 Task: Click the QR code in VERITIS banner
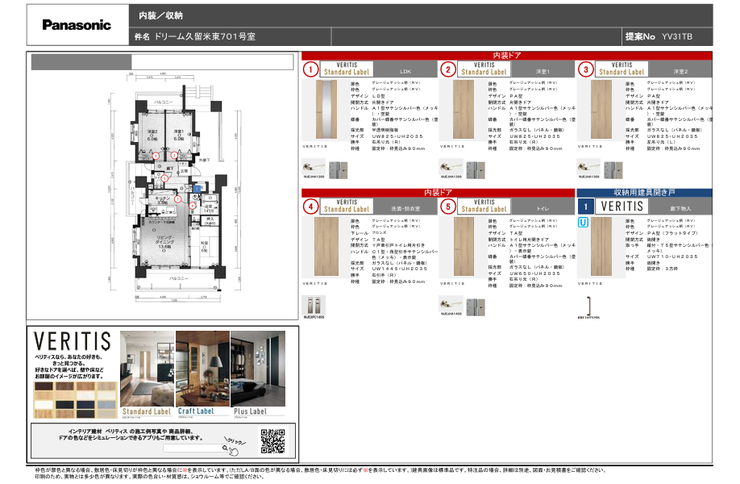pos(272,439)
